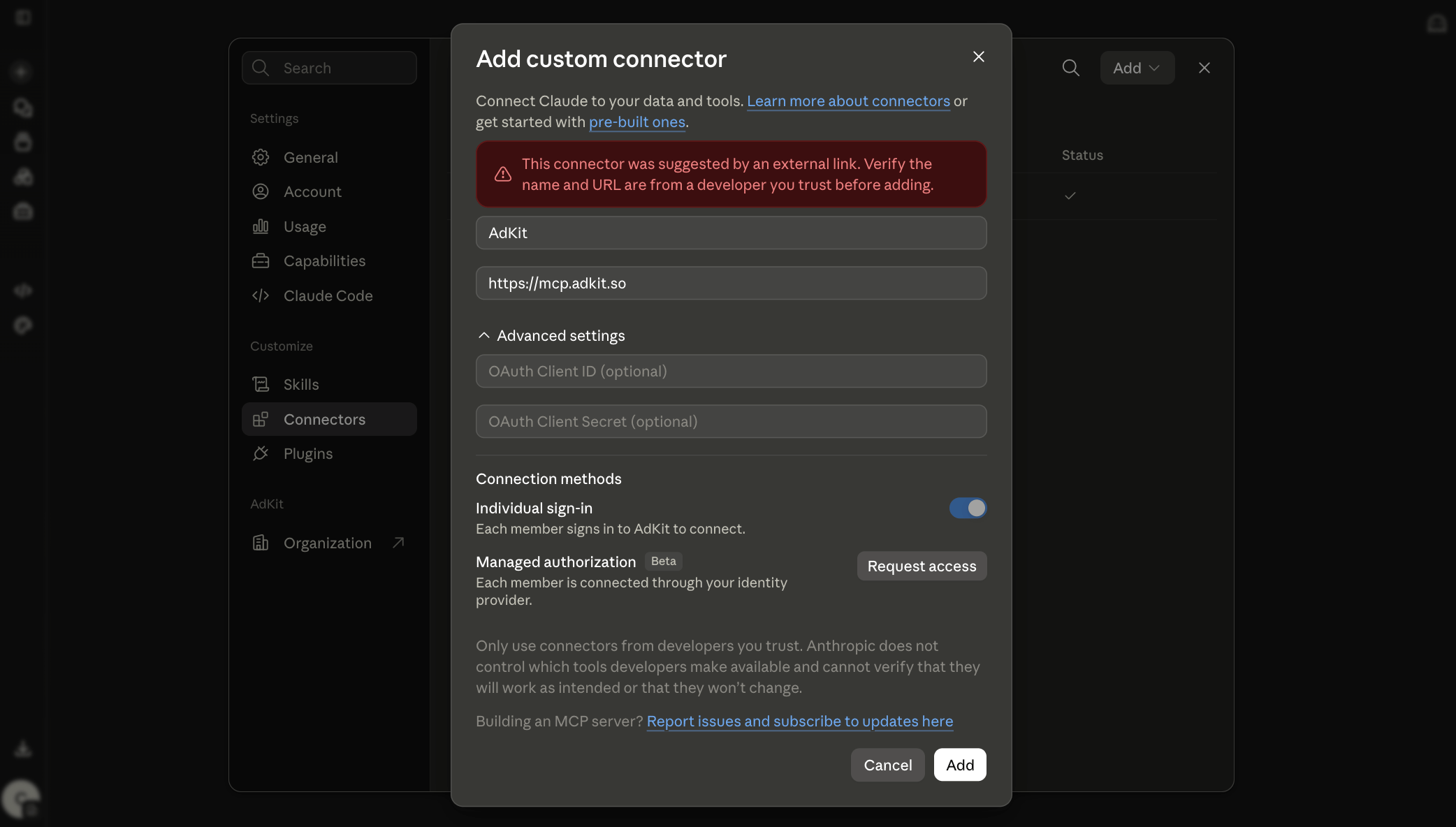Open the Plugins page
1456x827 pixels.
pyautogui.click(x=329, y=453)
